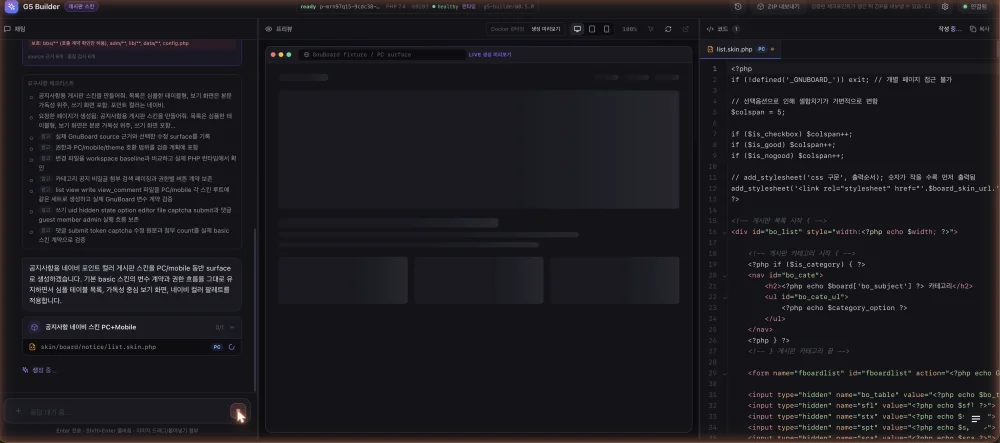Image resolution: width=1000 pixels, height=443 pixels.
Task: Click the code file count badge 1
Action: (x=736, y=29)
